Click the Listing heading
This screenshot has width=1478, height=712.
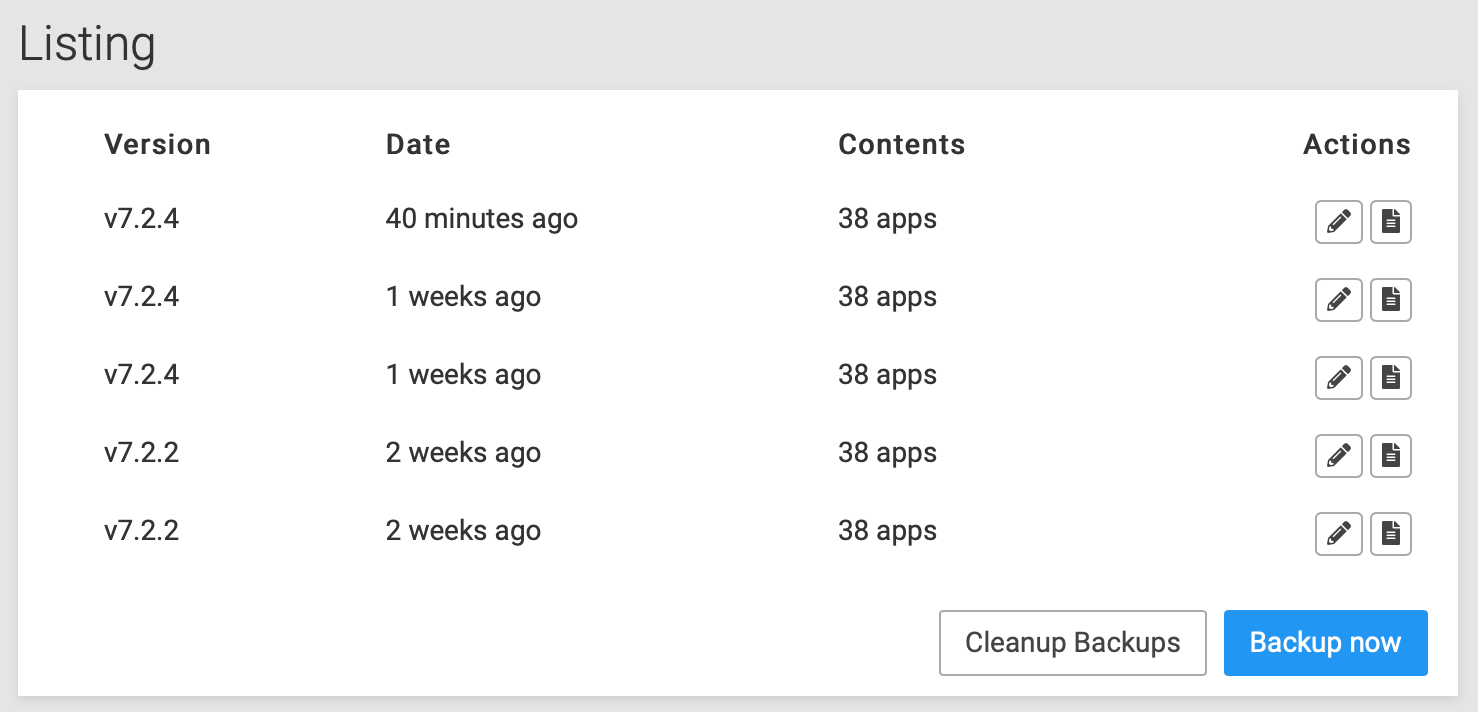pyautogui.click(x=87, y=44)
